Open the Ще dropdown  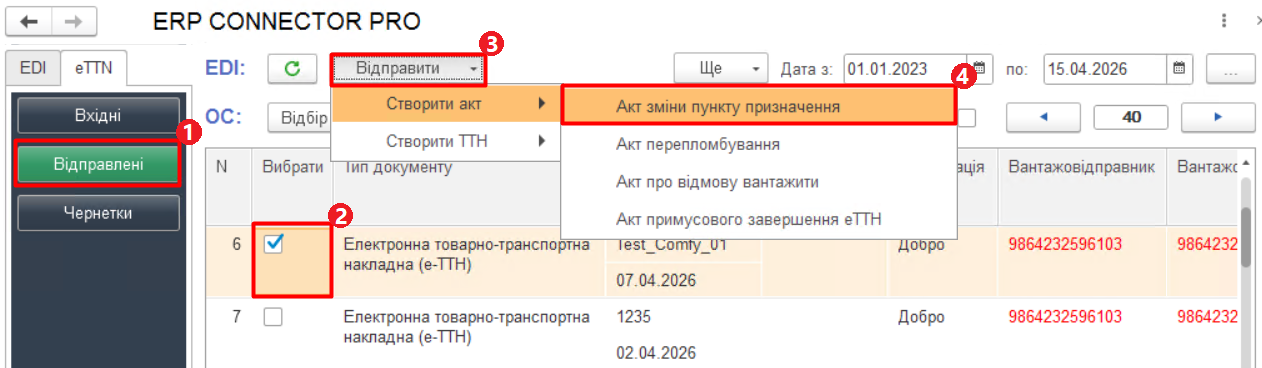720,69
